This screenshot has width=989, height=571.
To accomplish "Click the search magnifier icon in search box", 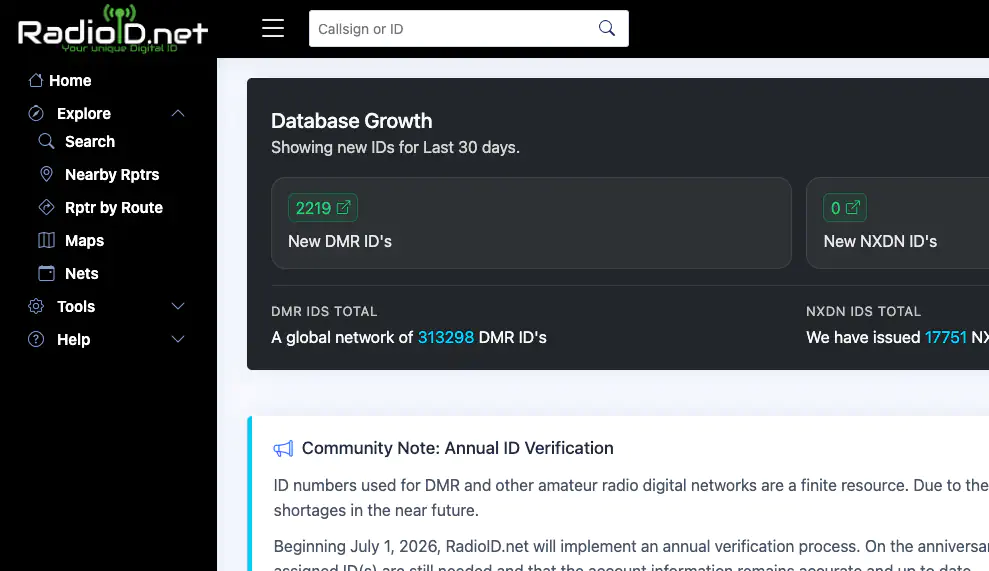I will pos(607,28).
